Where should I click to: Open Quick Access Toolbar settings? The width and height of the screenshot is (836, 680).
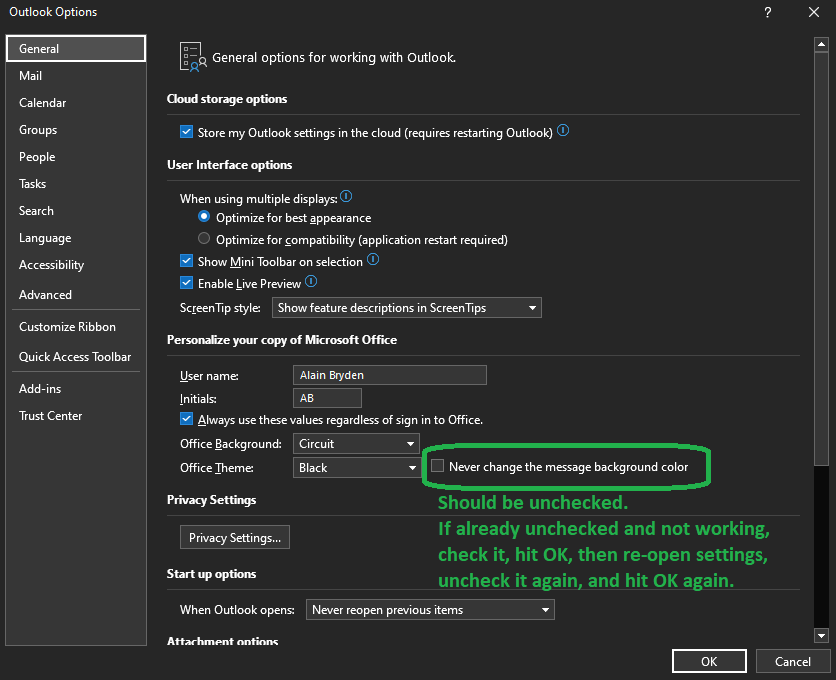pos(76,357)
